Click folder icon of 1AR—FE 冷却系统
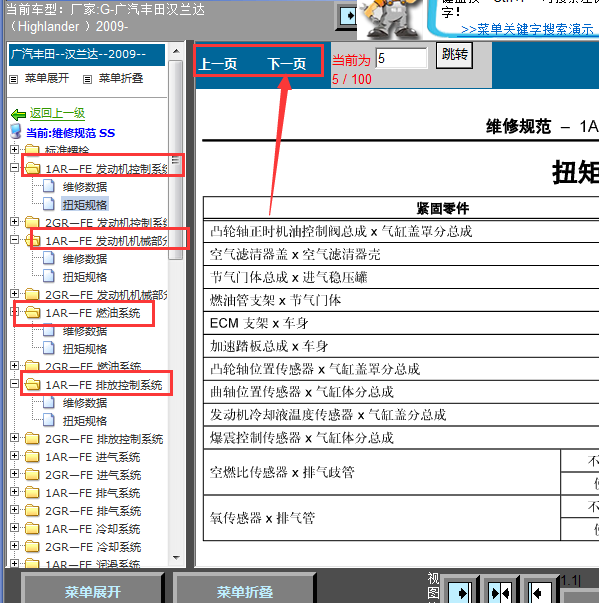Screen dimensions: 599x603 tap(32, 528)
